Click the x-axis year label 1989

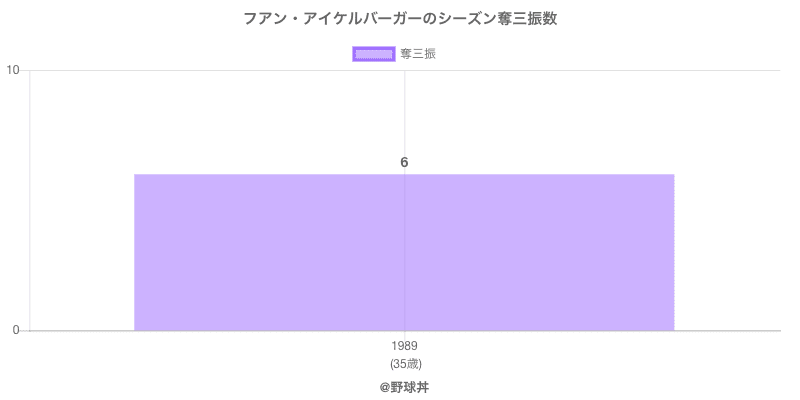pyautogui.click(x=404, y=346)
